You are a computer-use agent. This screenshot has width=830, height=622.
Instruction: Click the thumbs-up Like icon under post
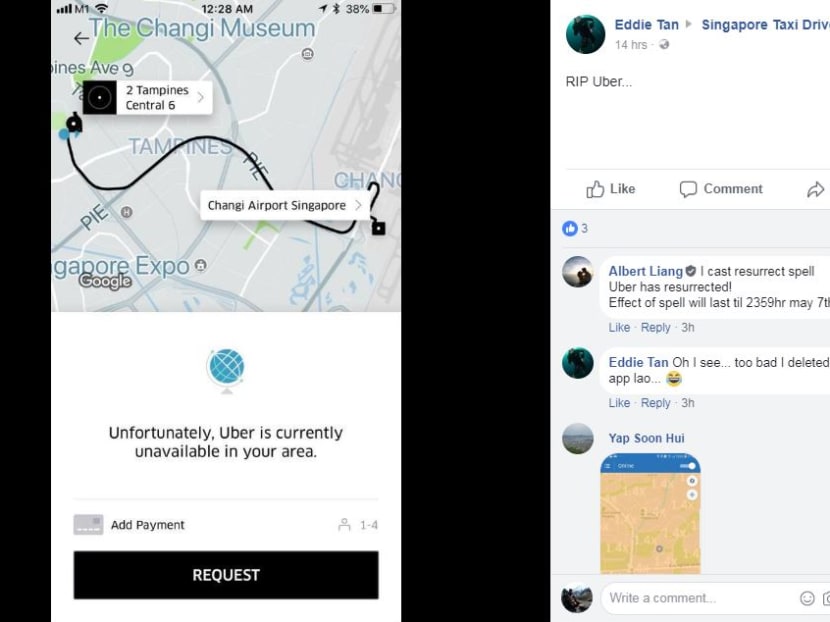[595, 188]
